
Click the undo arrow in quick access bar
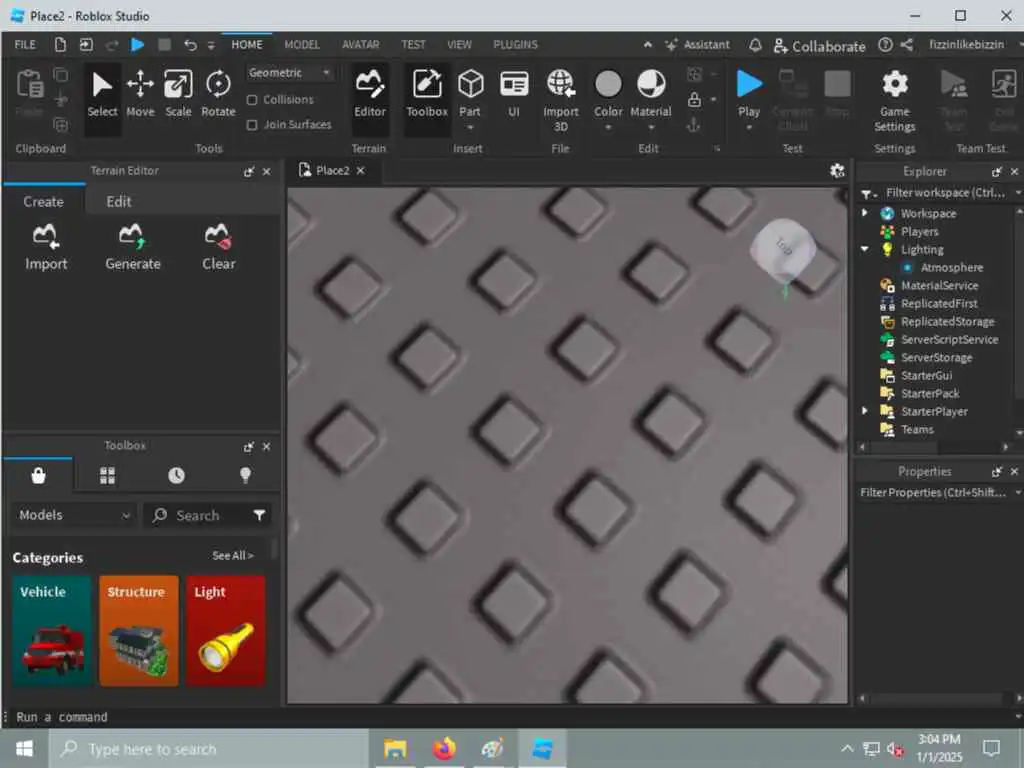tap(190, 45)
